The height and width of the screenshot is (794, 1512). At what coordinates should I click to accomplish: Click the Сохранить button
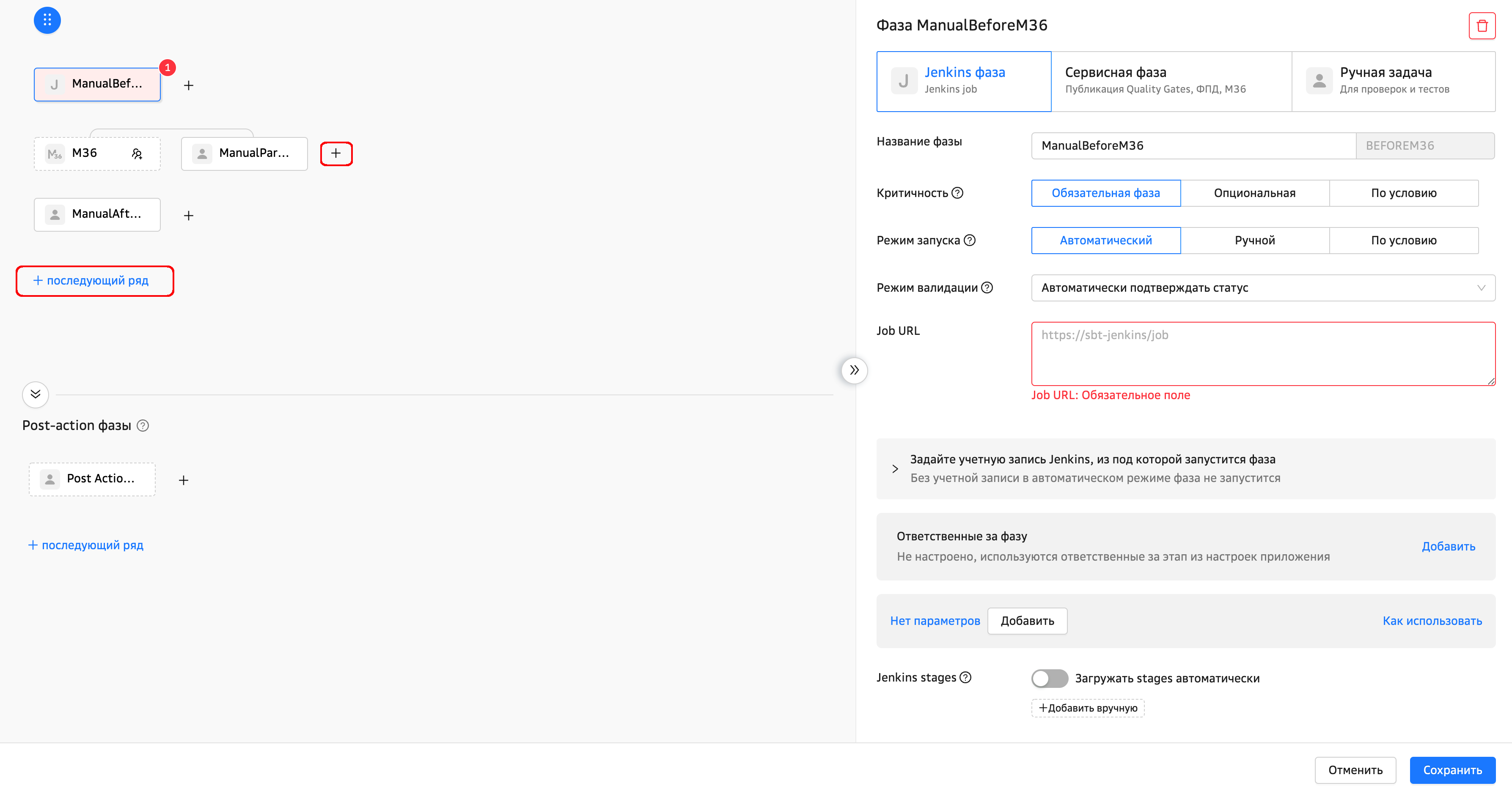pos(1452,770)
